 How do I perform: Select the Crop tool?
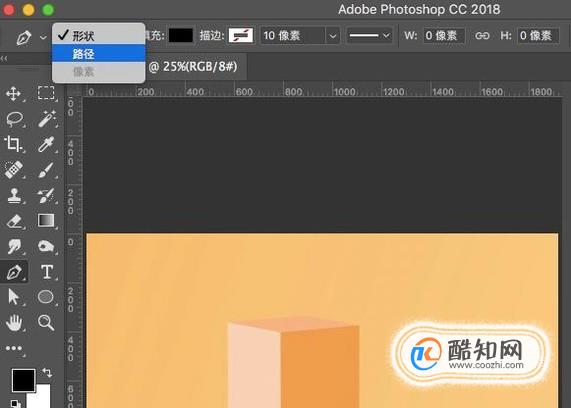pos(13,144)
